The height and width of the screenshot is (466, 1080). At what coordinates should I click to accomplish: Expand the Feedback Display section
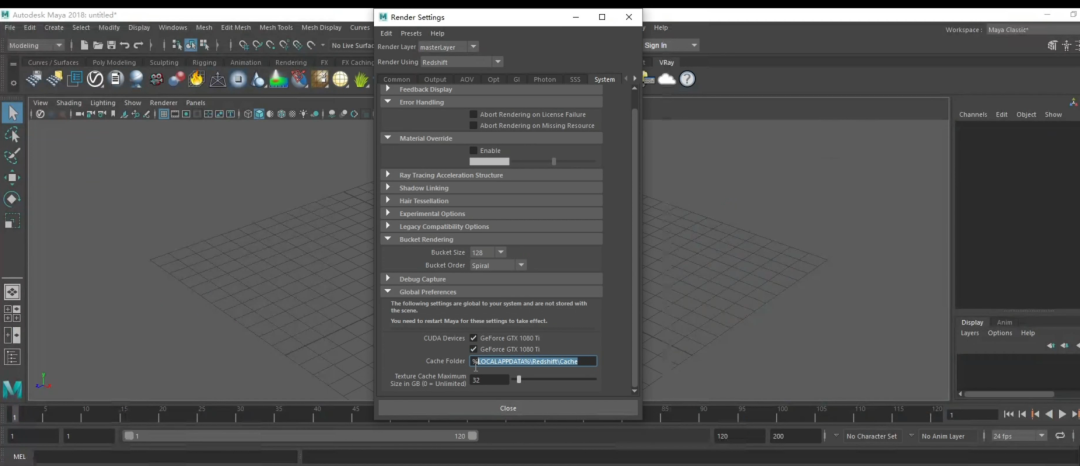tap(491, 89)
